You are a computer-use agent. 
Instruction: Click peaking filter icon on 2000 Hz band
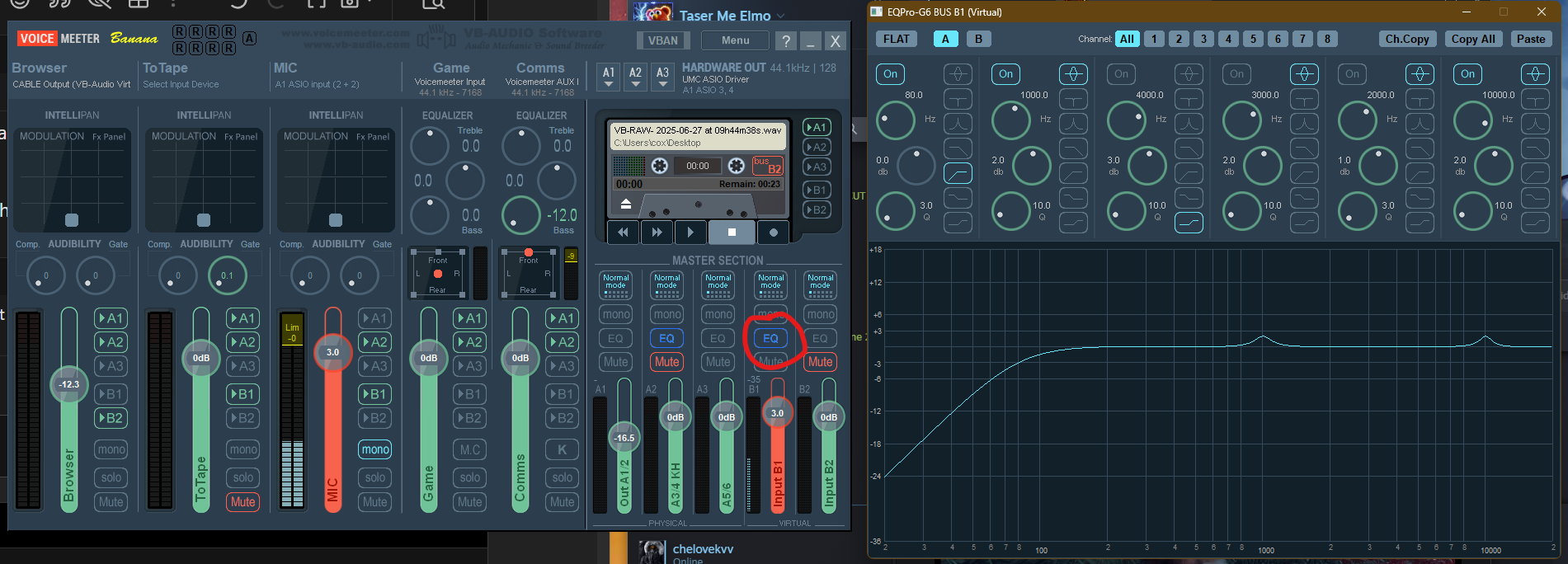pyautogui.click(x=1420, y=74)
